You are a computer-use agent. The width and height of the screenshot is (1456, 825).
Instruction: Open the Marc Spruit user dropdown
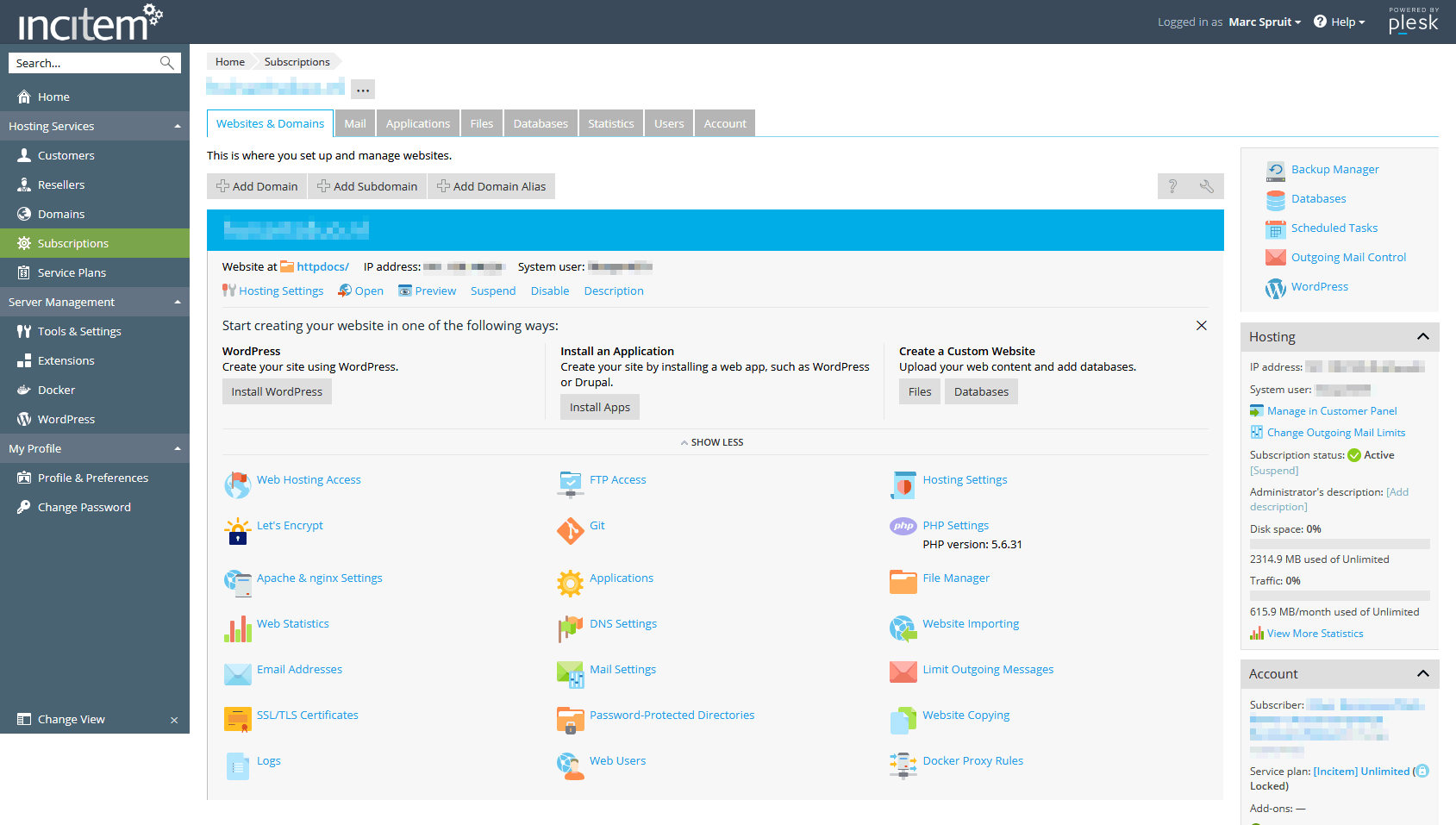(1264, 22)
